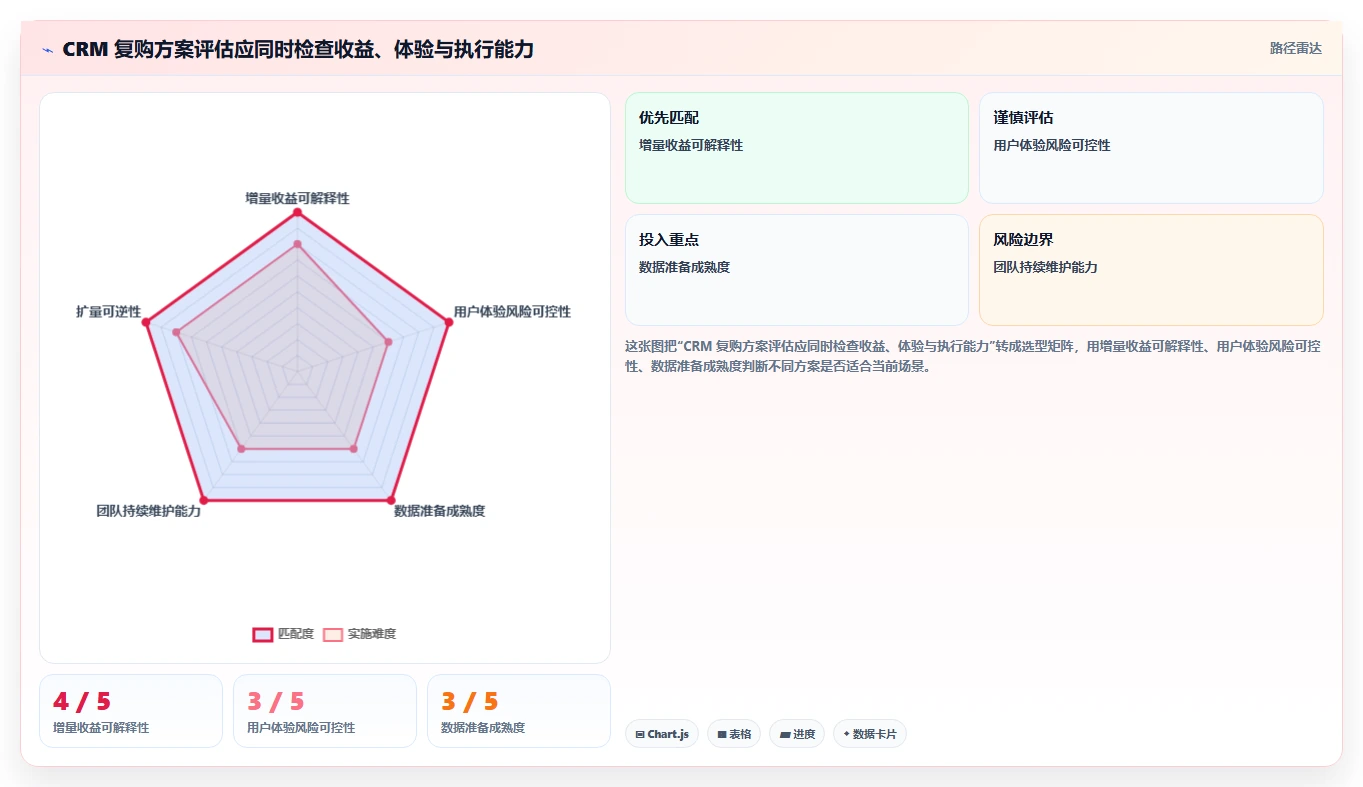This screenshot has height=787, width=1363.
Task: Click the outer radar point at 扩量可逆性
Action: coord(146,322)
